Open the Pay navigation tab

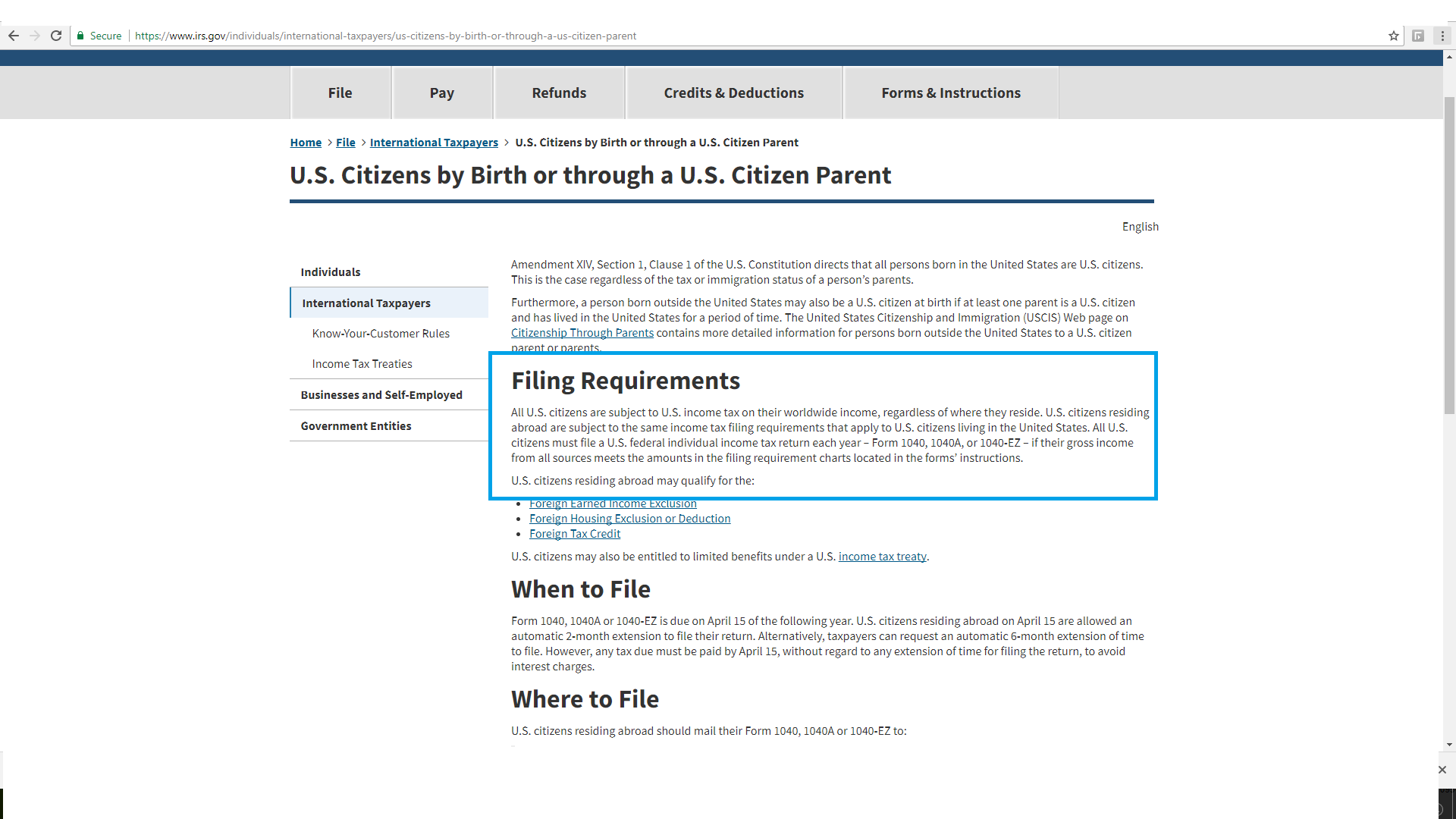[x=442, y=93]
